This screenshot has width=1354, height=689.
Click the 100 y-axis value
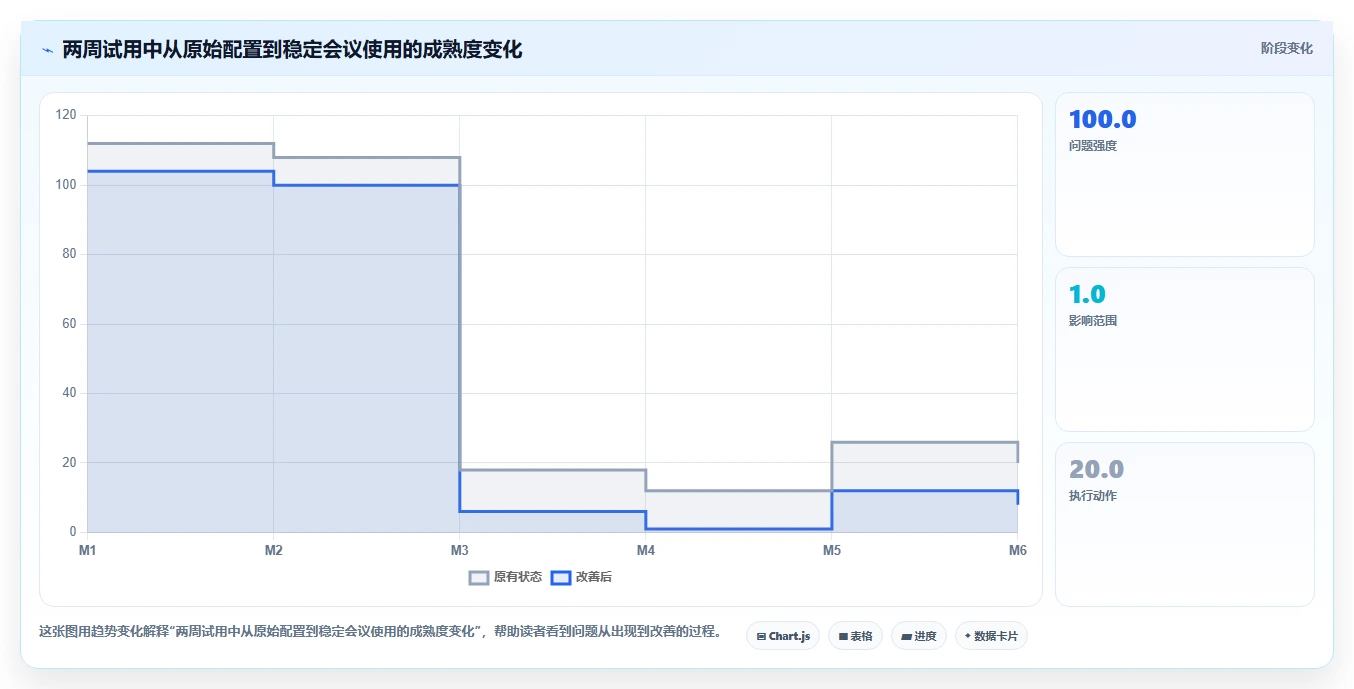[x=67, y=185]
